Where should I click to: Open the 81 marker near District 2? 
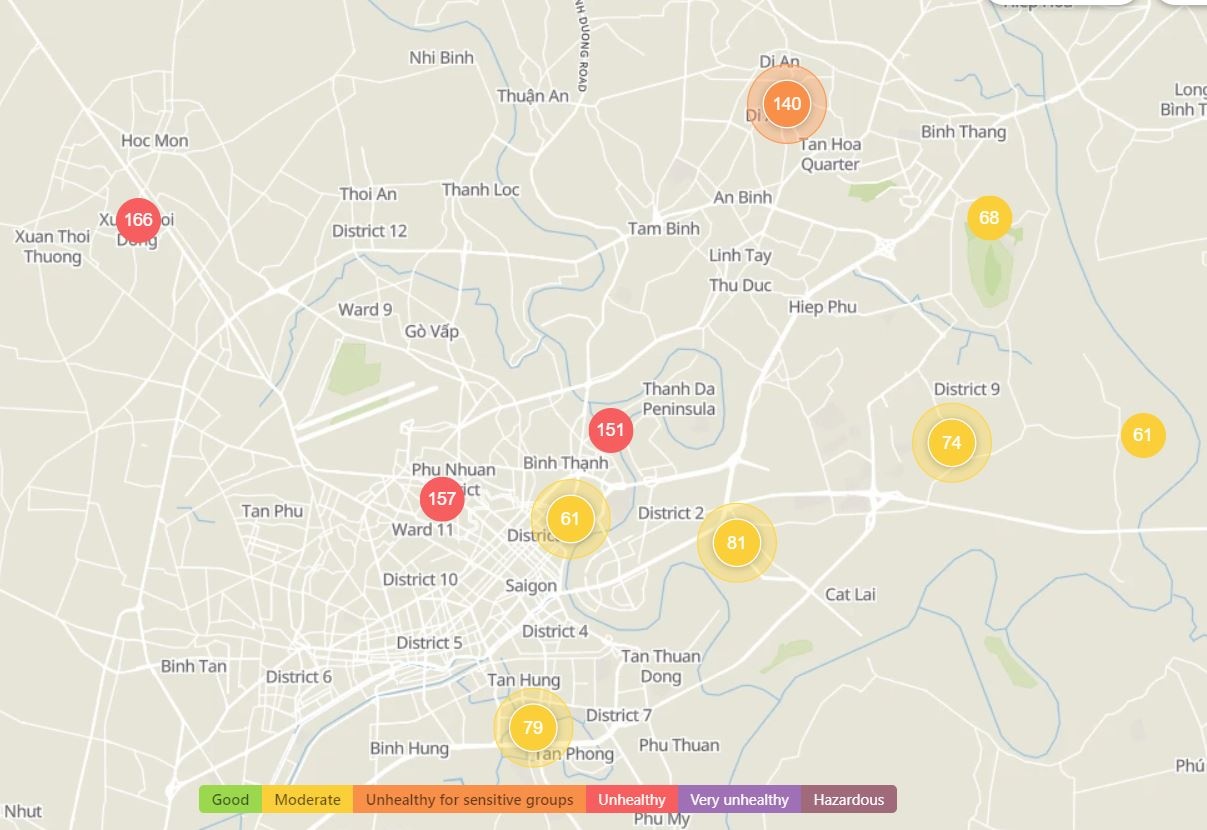coord(736,543)
